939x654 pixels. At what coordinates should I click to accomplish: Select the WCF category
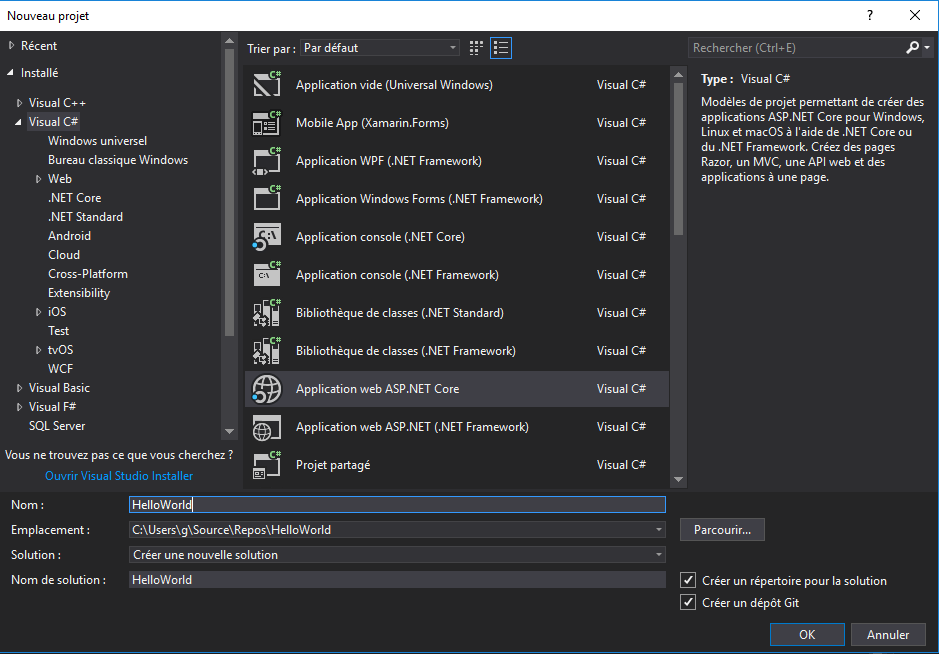click(x=60, y=368)
